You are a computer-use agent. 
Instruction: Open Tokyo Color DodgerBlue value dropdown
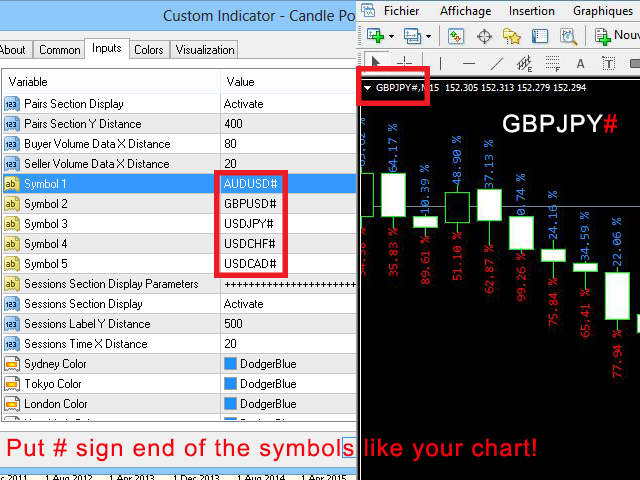(x=289, y=384)
